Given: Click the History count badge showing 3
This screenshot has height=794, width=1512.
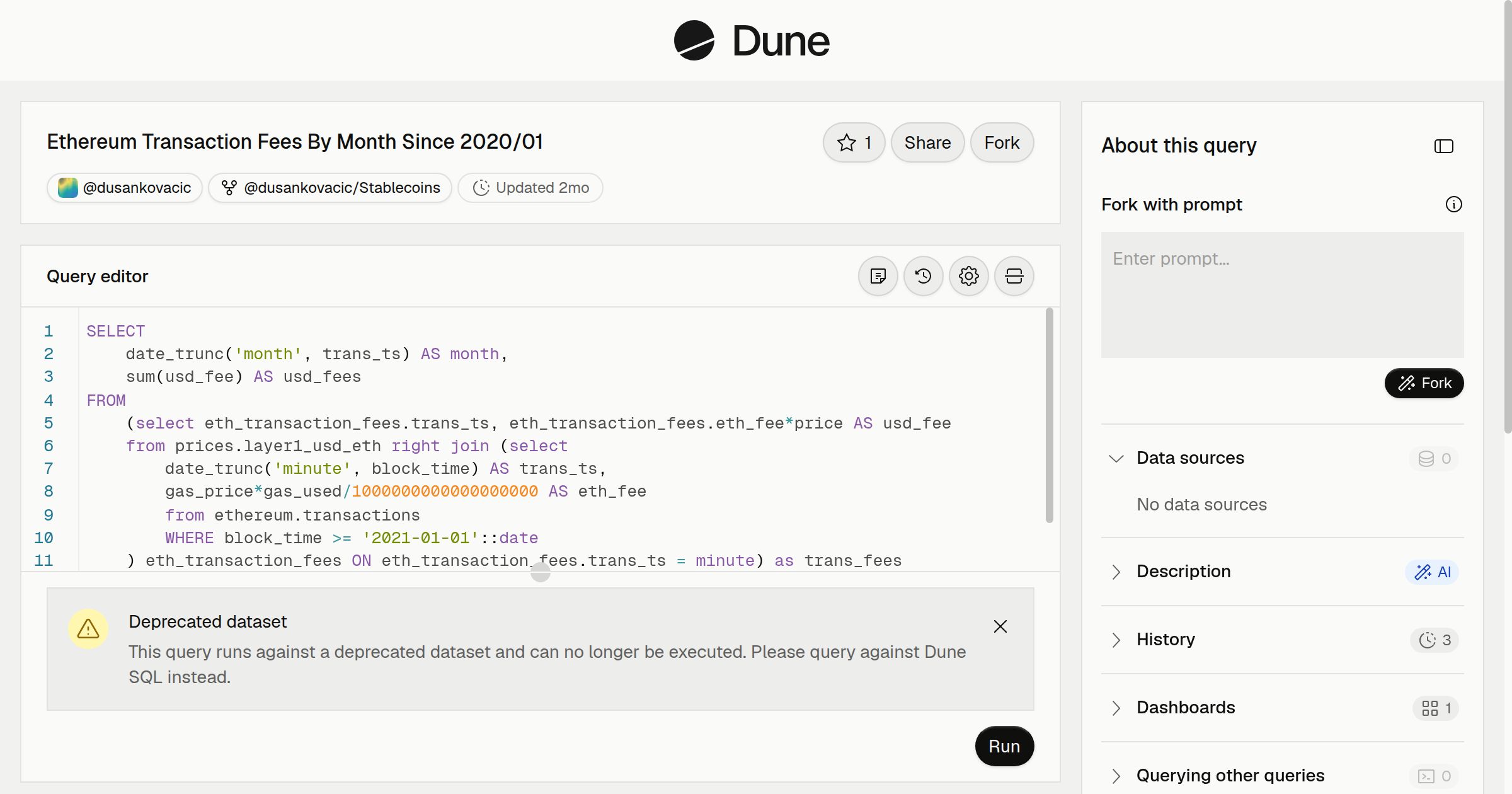Looking at the screenshot, I should (1435, 640).
